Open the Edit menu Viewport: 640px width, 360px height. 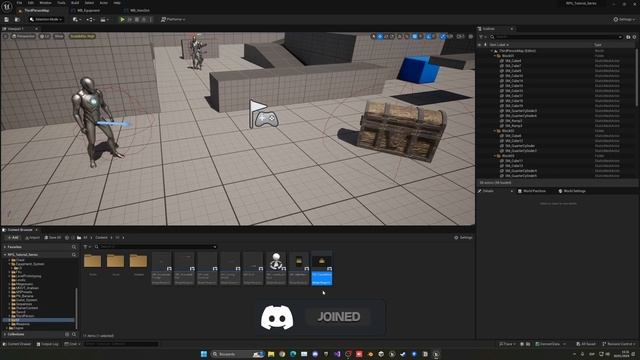[31, 3]
